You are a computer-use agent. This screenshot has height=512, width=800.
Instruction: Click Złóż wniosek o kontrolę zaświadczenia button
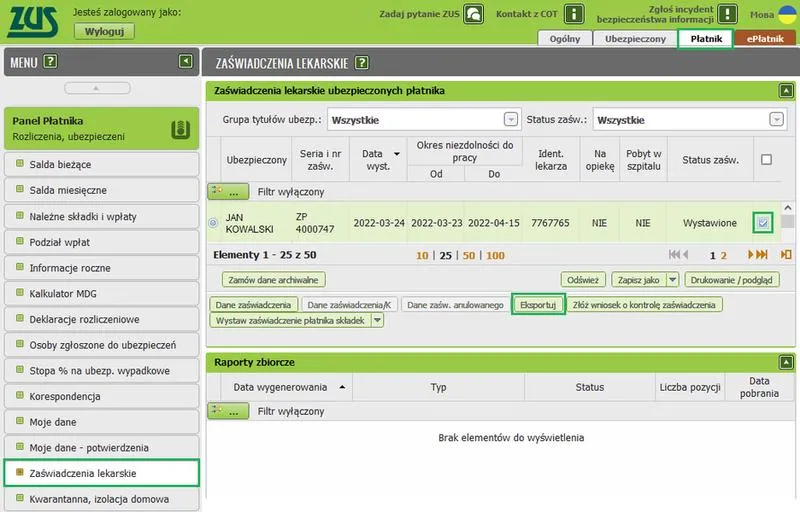(x=644, y=304)
